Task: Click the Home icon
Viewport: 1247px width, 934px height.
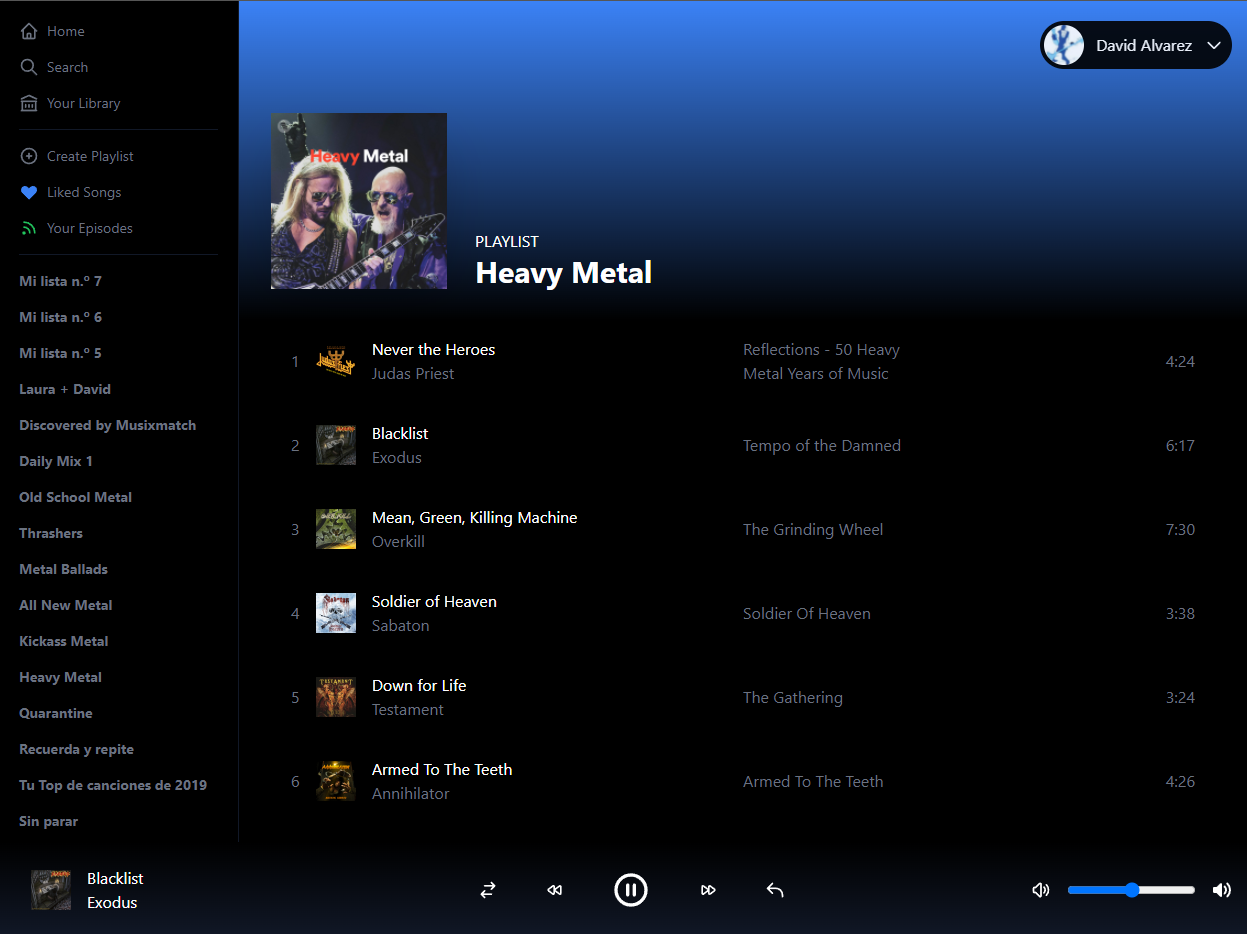Action: point(28,30)
